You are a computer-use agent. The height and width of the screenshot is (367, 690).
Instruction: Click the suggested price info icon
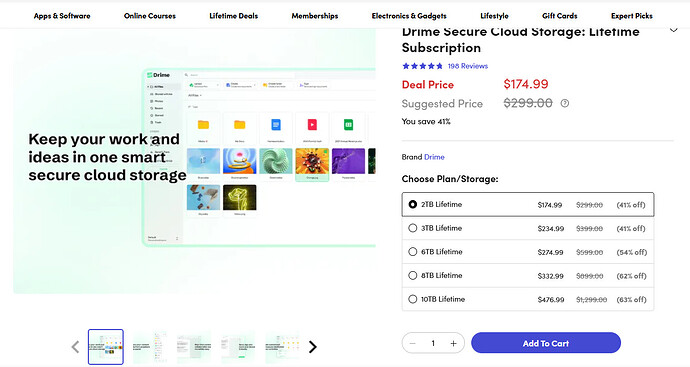point(565,103)
